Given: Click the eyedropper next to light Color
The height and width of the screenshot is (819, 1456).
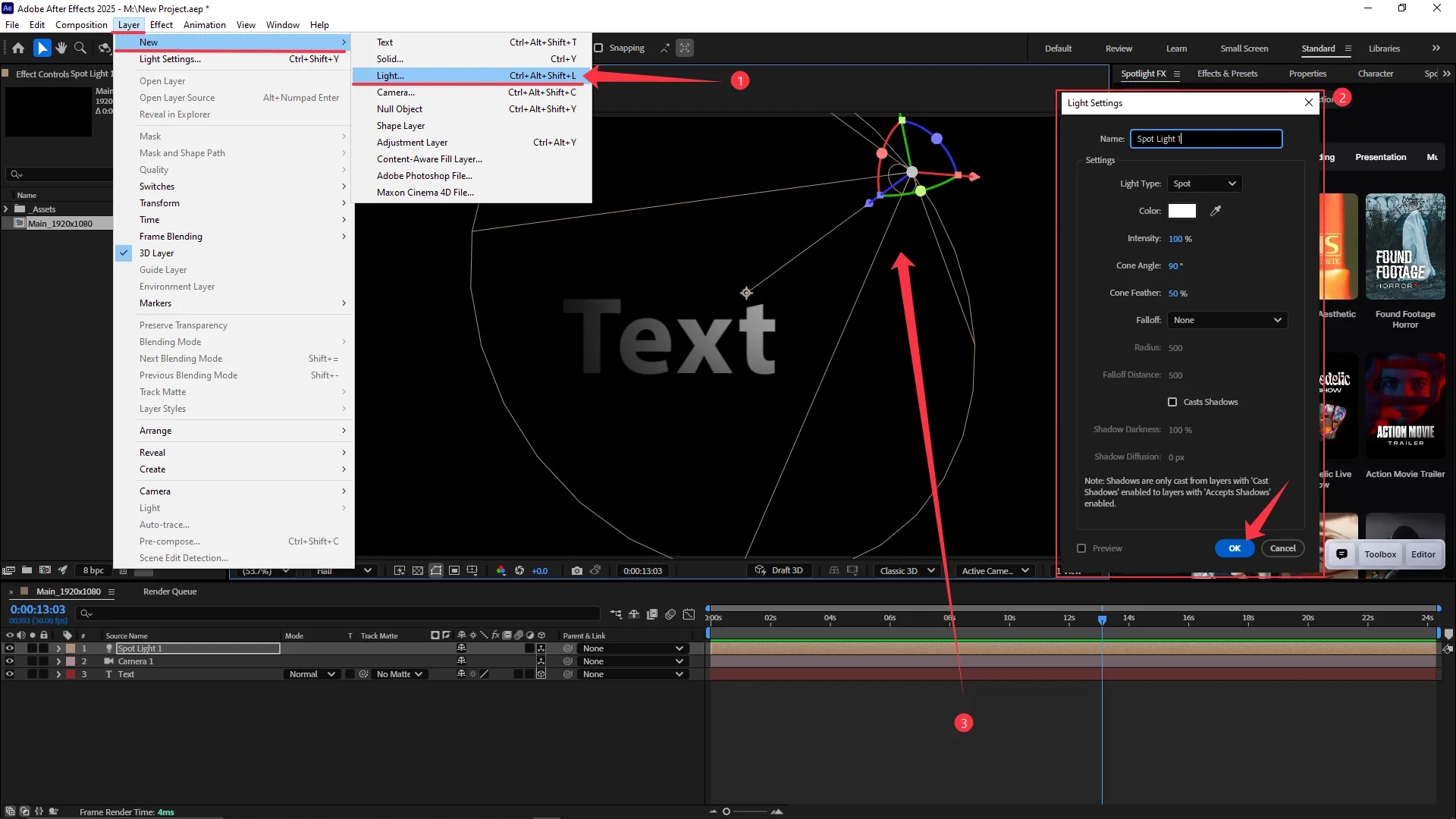Looking at the screenshot, I should [x=1216, y=211].
